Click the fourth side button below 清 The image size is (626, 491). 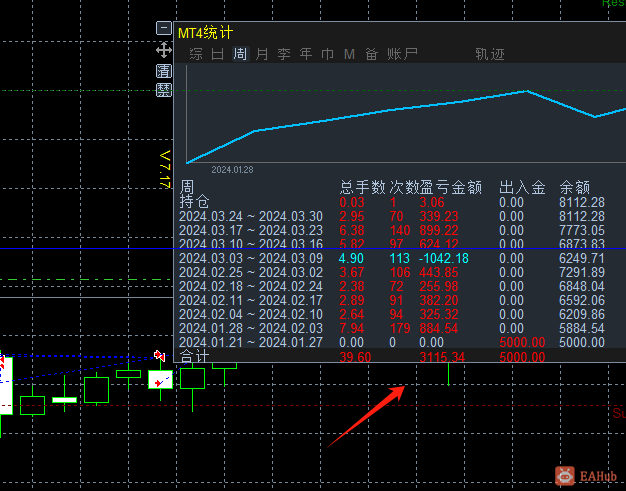point(164,90)
